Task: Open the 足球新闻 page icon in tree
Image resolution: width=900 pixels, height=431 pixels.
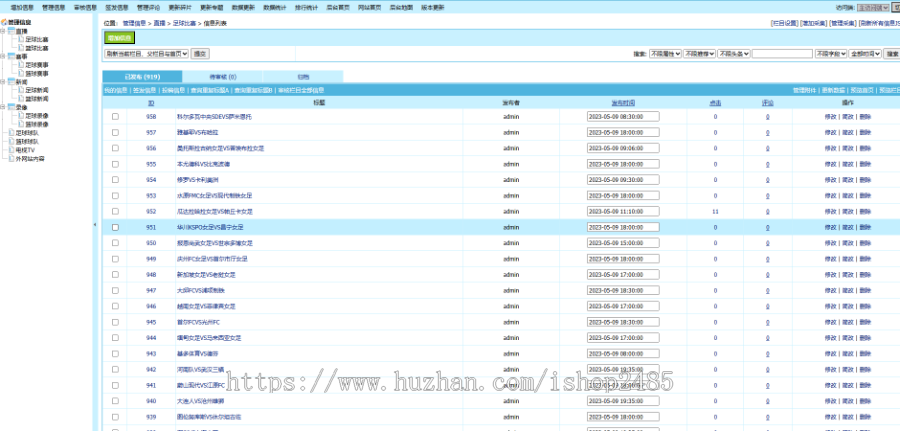Action: pos(21,90)
